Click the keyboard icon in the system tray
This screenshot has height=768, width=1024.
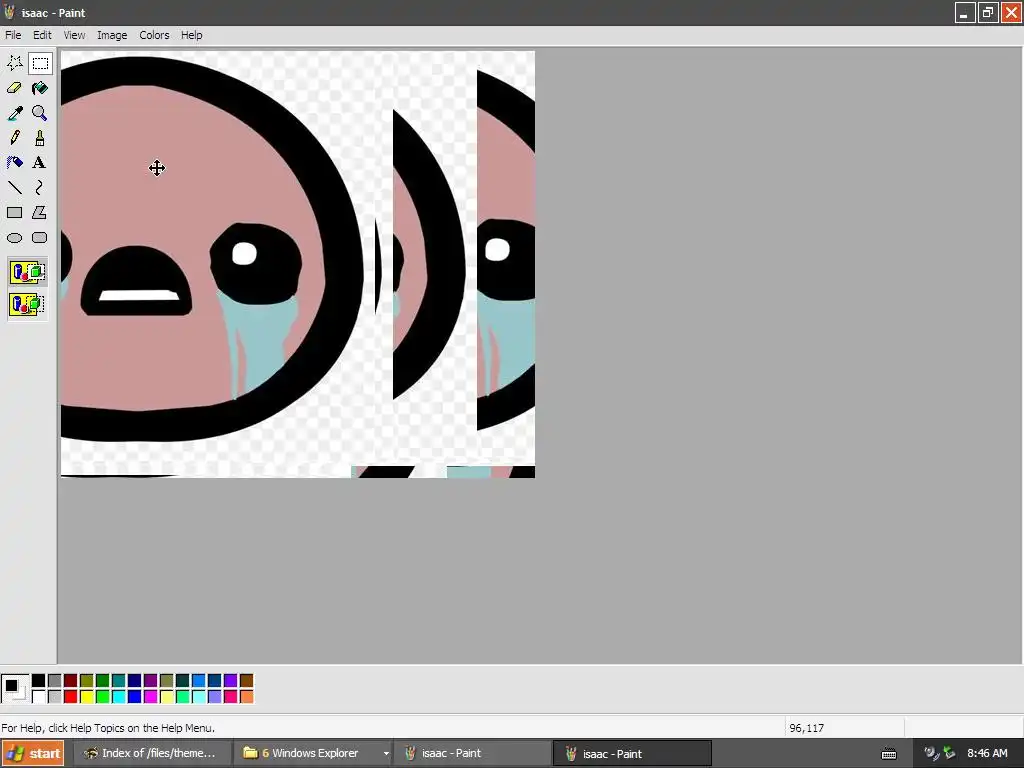pos(889,754)
